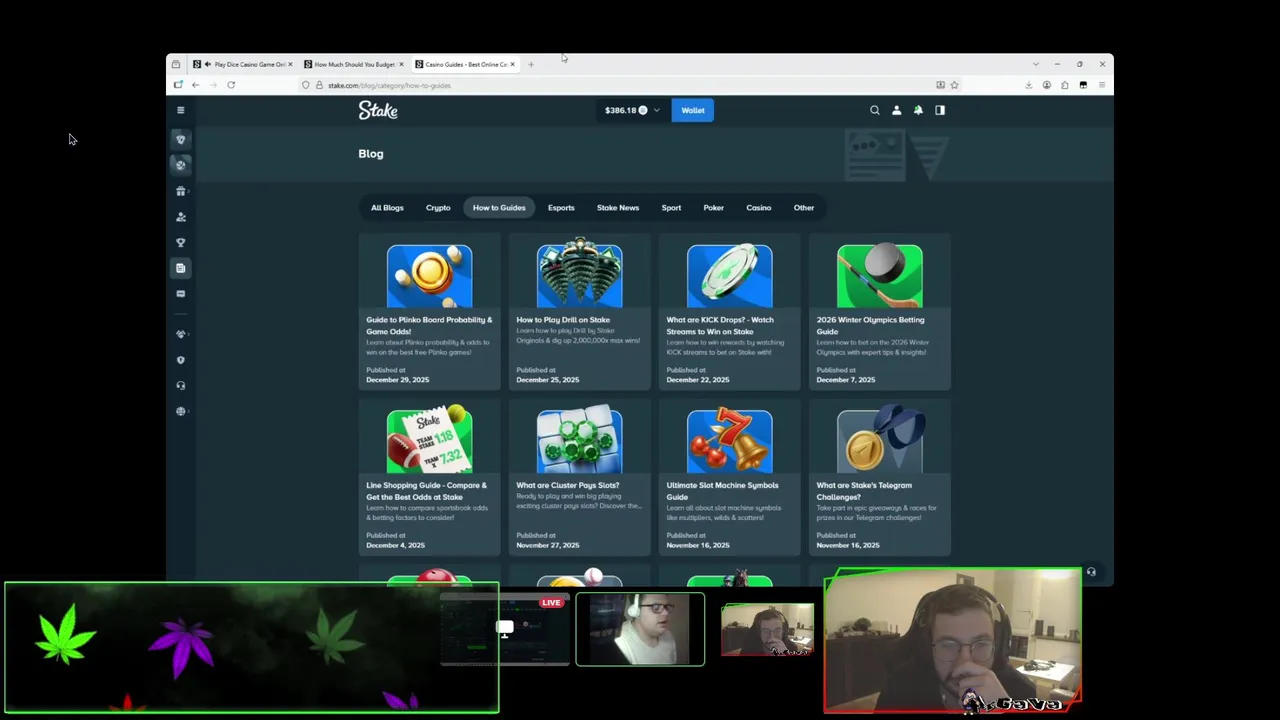The width and height of the screenshot is (1280, 720).
Task: Open Live Support headset icon in sidebar
Action: pos(180,385)
